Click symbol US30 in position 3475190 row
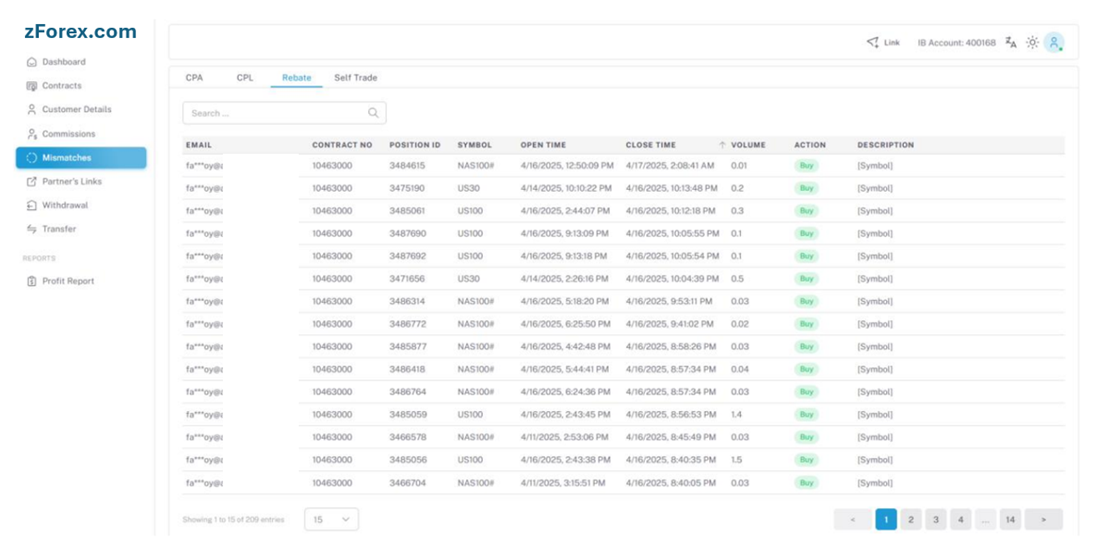Viewport: 1097px width, 550px height. (469, 188)
